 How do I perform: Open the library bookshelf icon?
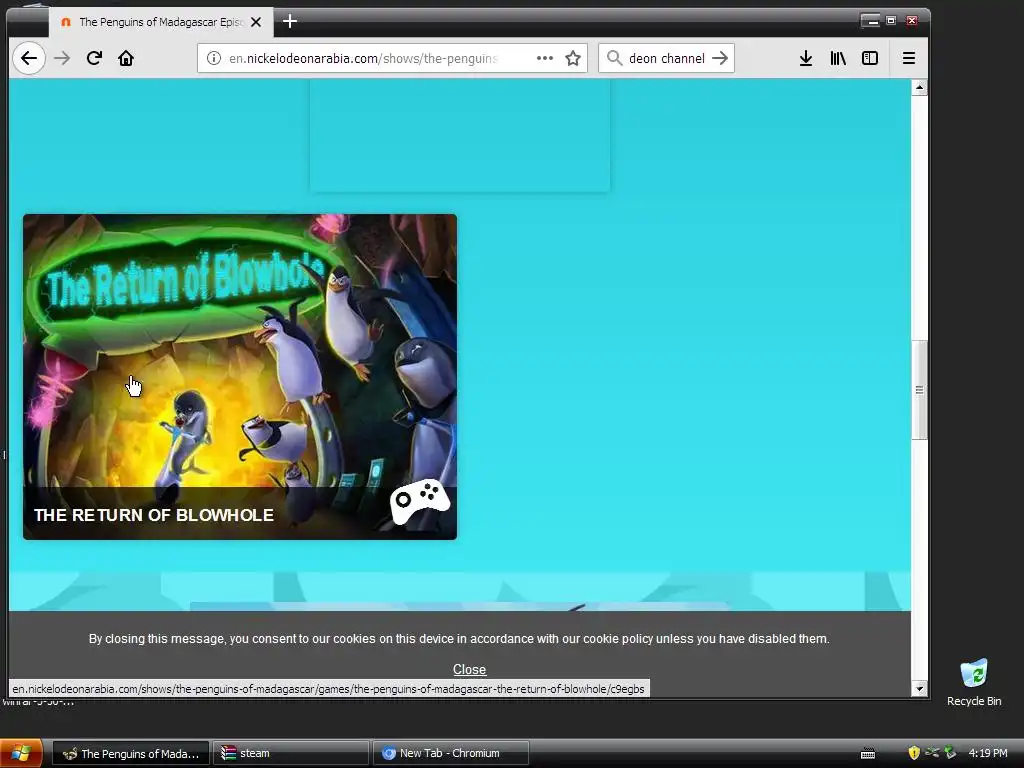tap(838, 58)
